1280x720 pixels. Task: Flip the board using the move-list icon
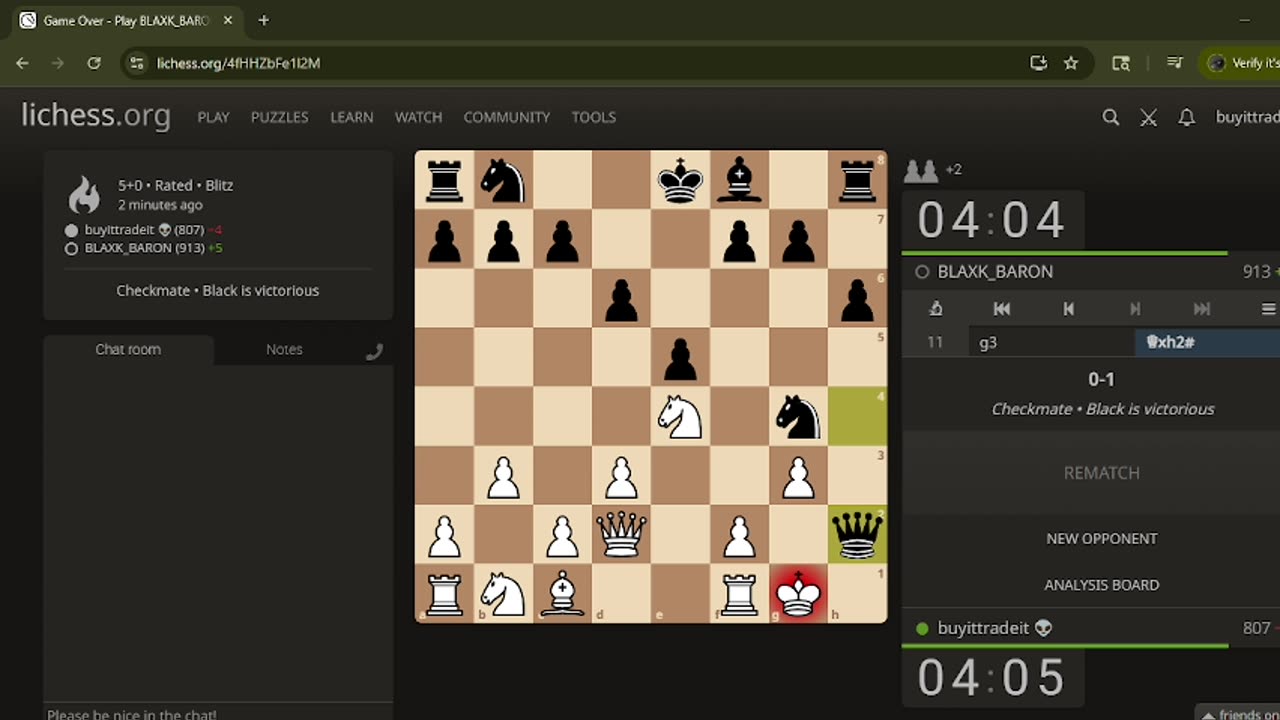pyautogui.click(x=936, y=309)
